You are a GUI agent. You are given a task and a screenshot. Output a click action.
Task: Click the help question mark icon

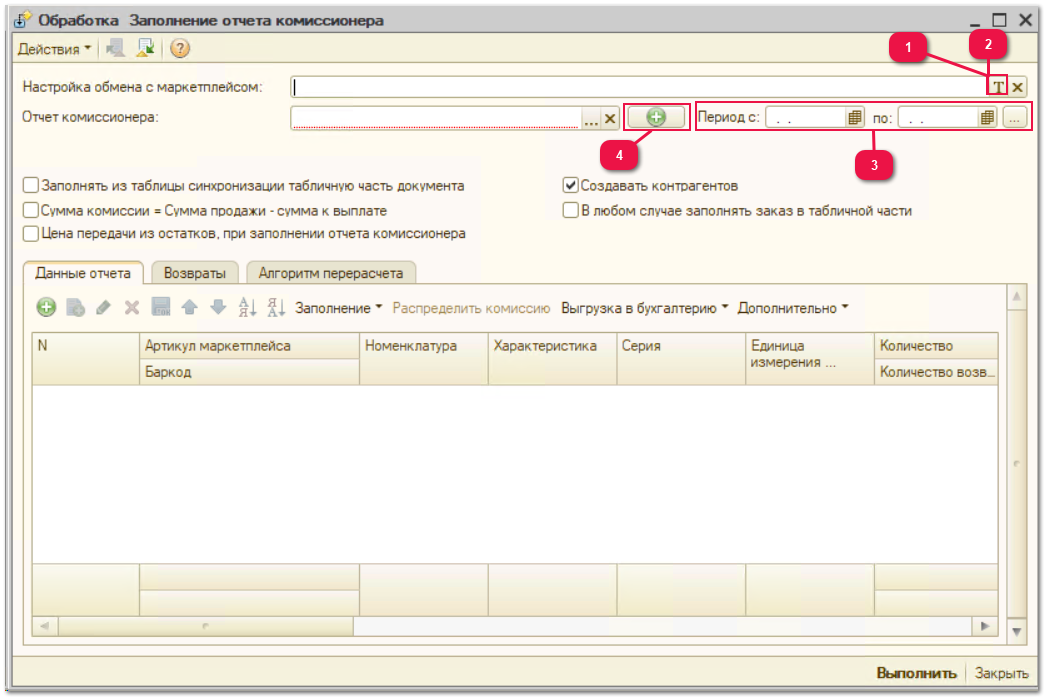(x=180, y=48)
